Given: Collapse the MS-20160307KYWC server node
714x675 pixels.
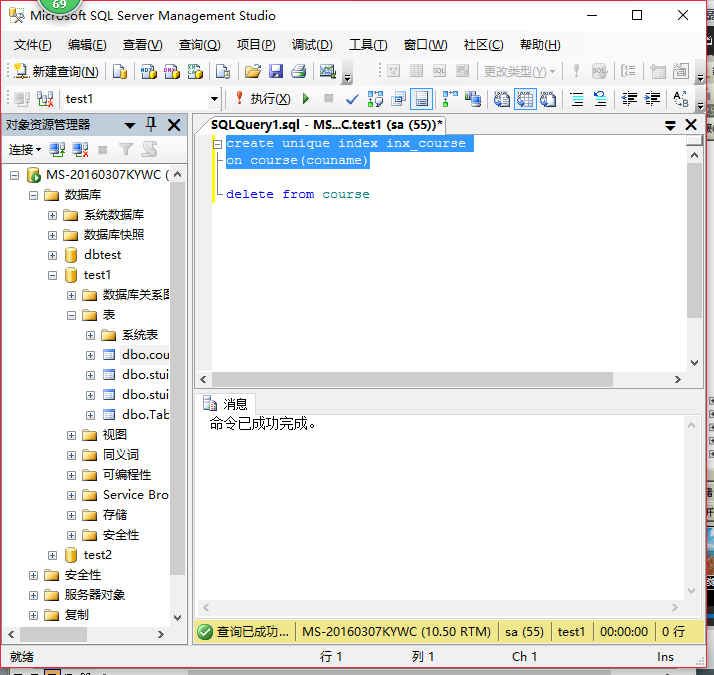Looking at the screenshot, I should (x=15, y=175).
